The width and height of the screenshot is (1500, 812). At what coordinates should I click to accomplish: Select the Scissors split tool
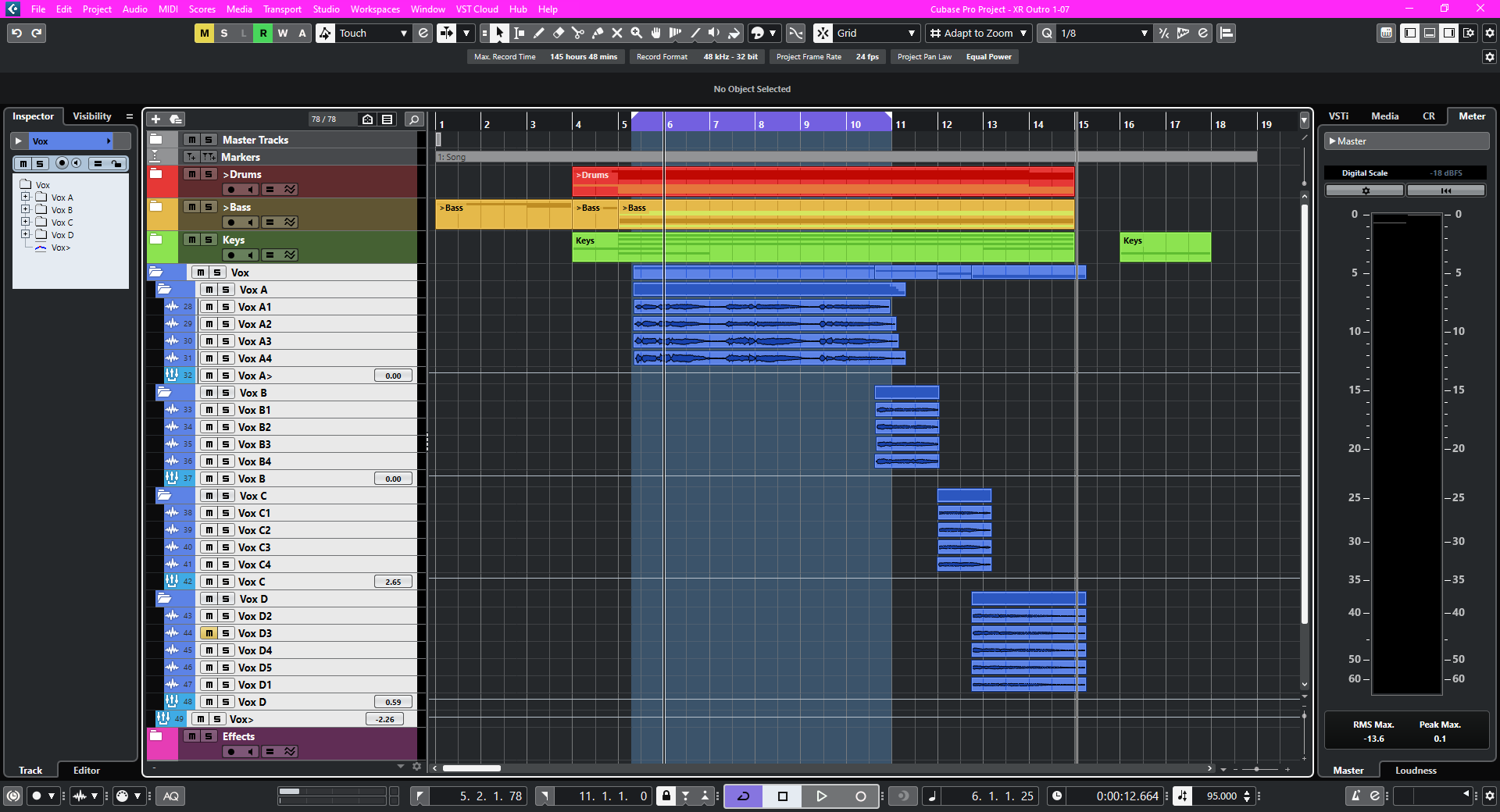coord(577,33)
